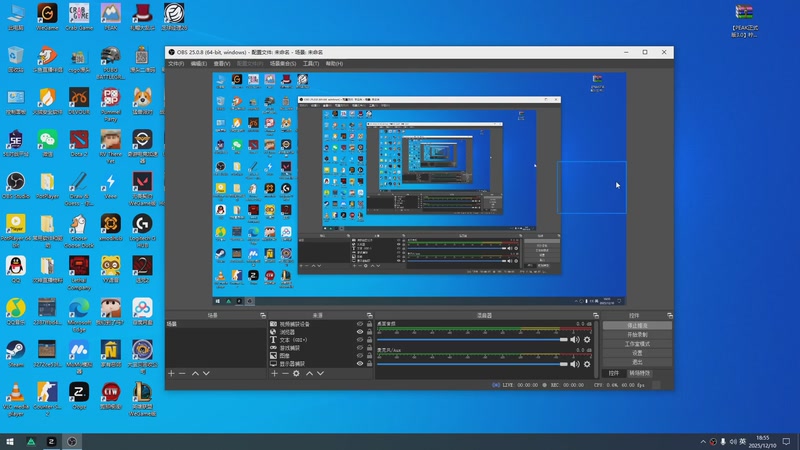Toggle visibility of video capture device source

pyautogui.click(x=360, y=324)
